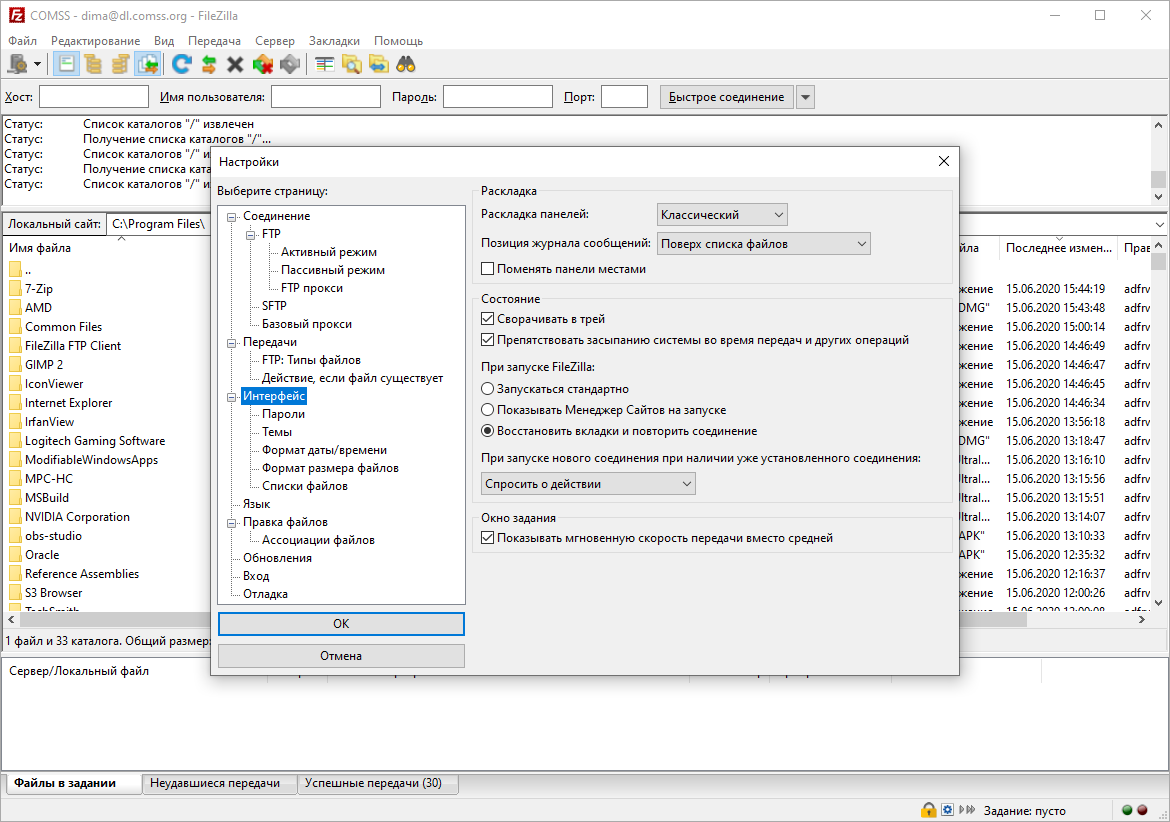This screenshot has height=822, width=1170.
Task: Click the green activity LED indicator
Action: pyautogui.click(x=1127, y=810)
